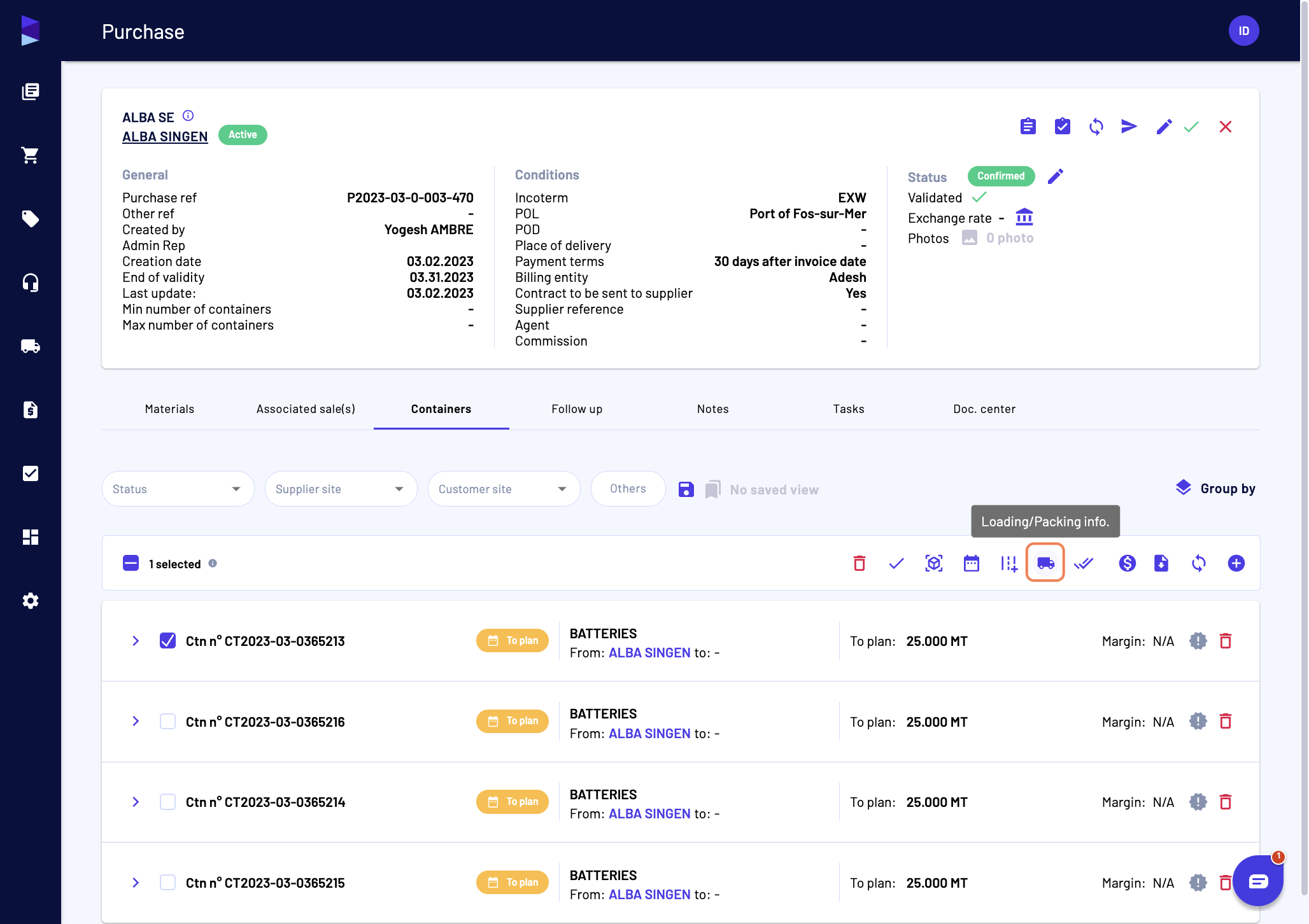Click the add container plus icon
This screenshot has height=924, width=1309.
tap(1236, 563)
